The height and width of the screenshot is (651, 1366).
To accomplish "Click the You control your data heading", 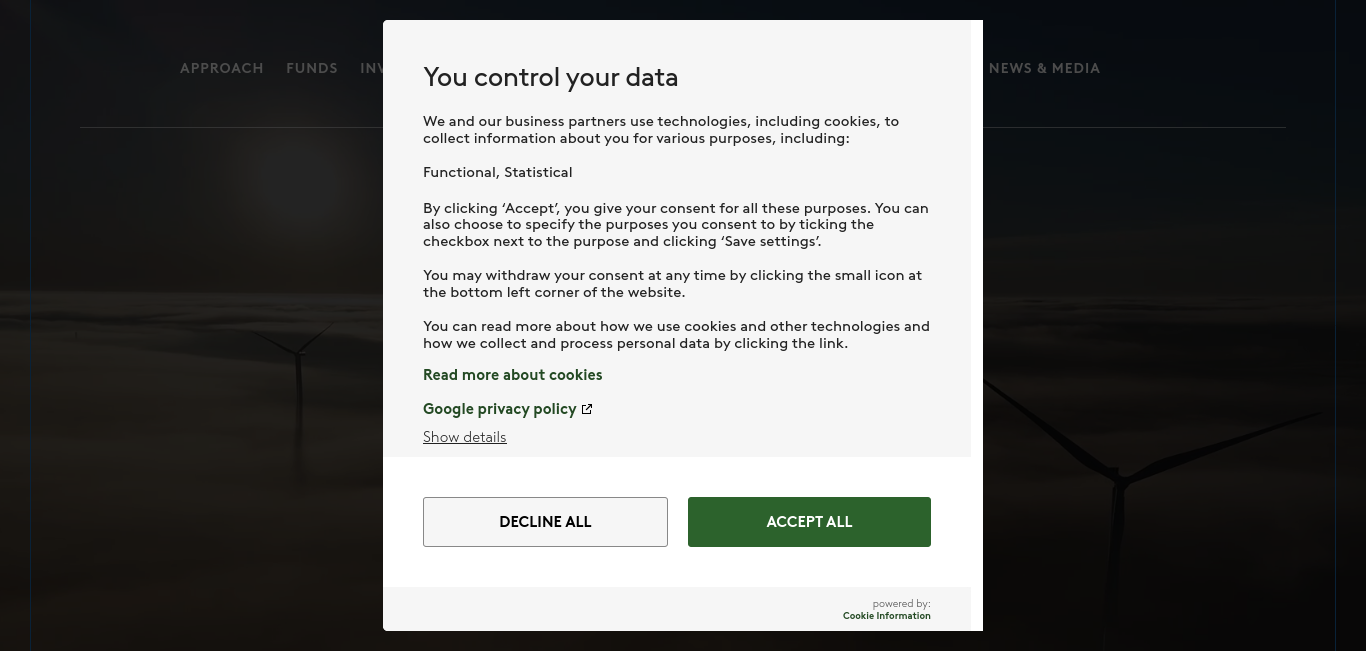I will (x=551, y=77).
